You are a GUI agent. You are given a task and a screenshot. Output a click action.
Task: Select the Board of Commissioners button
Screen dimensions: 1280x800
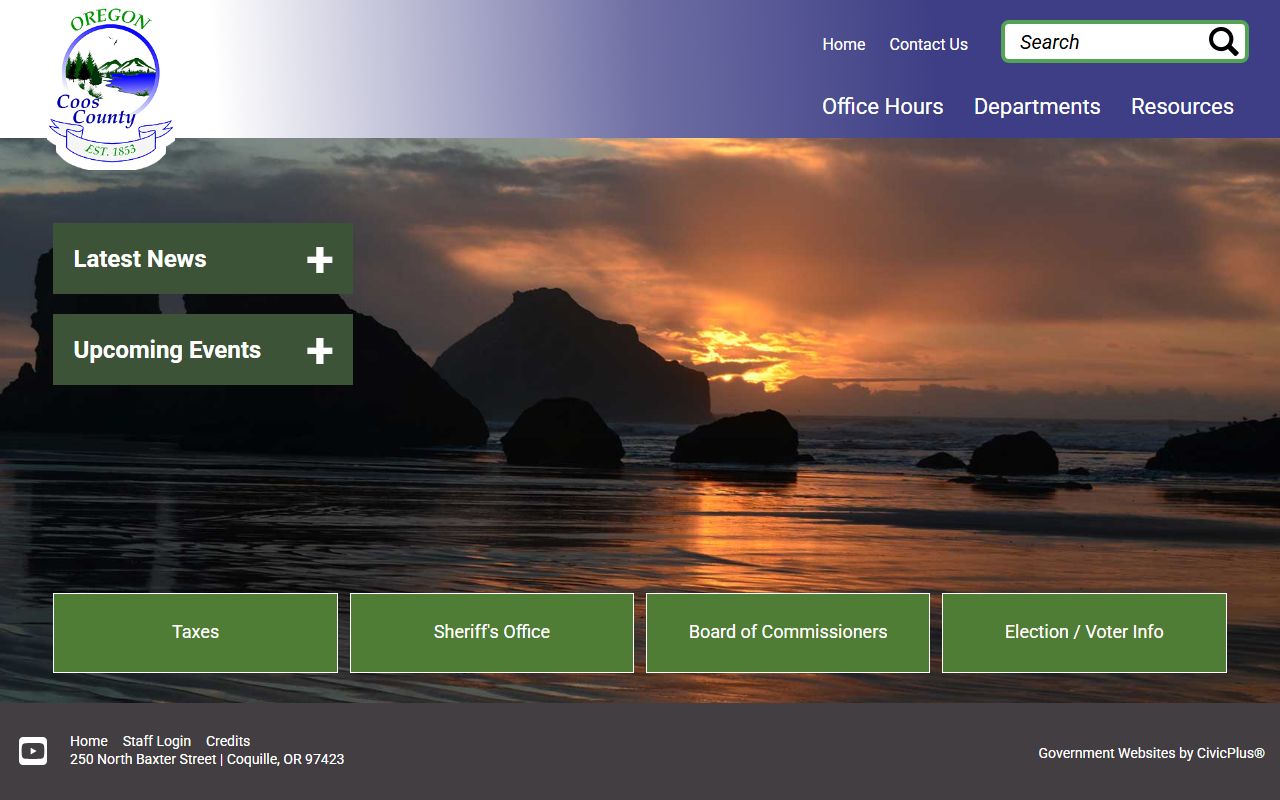(787, 632)
